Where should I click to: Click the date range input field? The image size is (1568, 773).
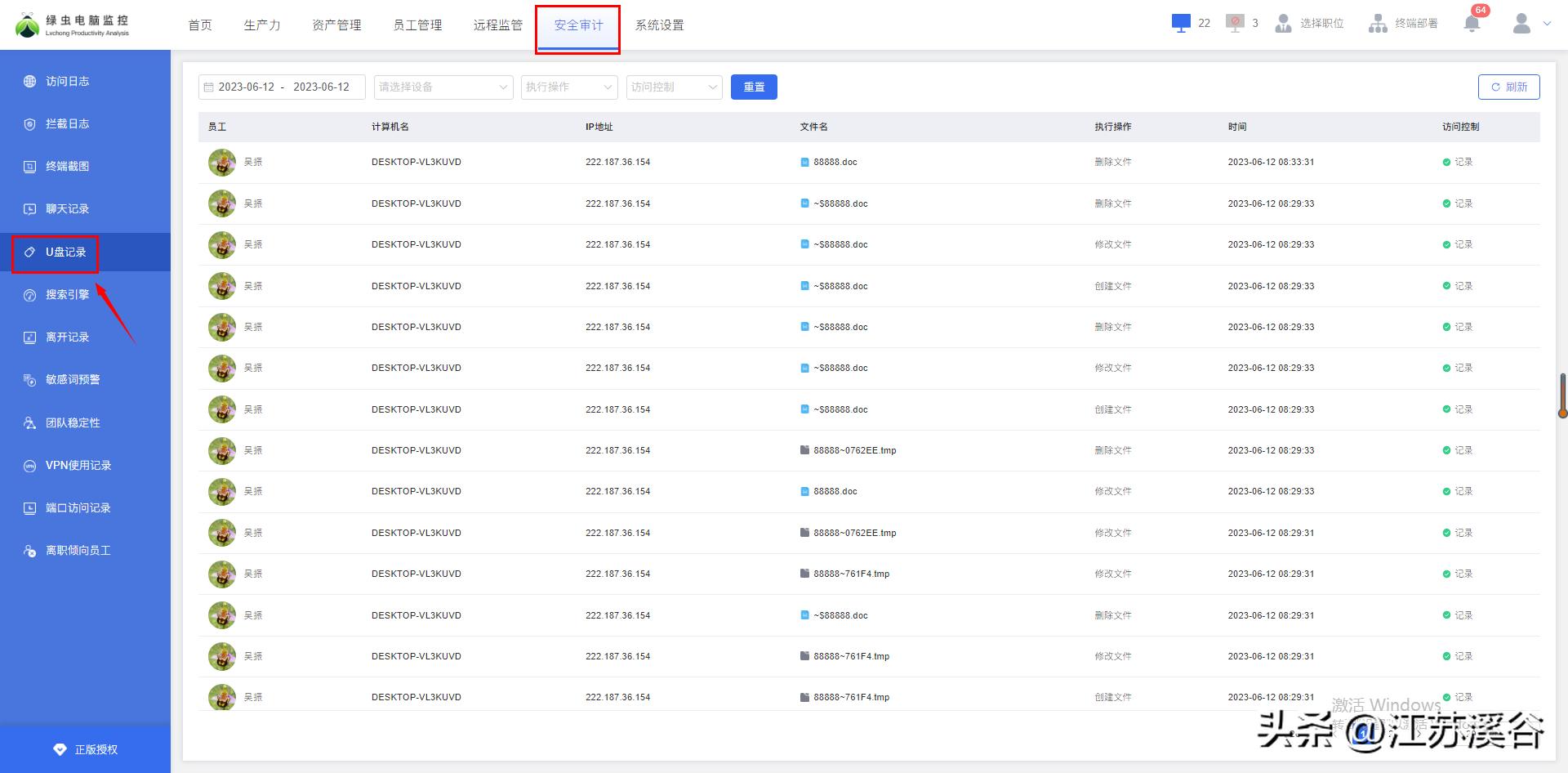[x=282, y=87]
